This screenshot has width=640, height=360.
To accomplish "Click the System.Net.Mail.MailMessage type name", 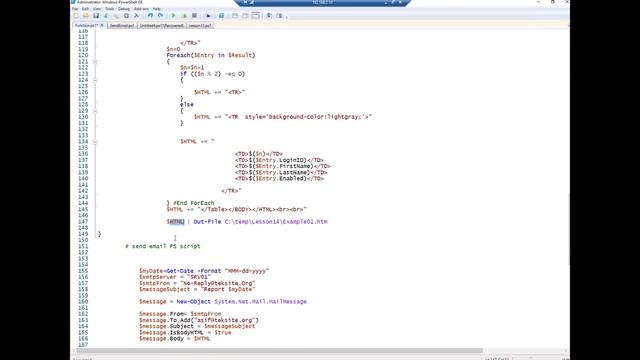I will coord(260,302).
